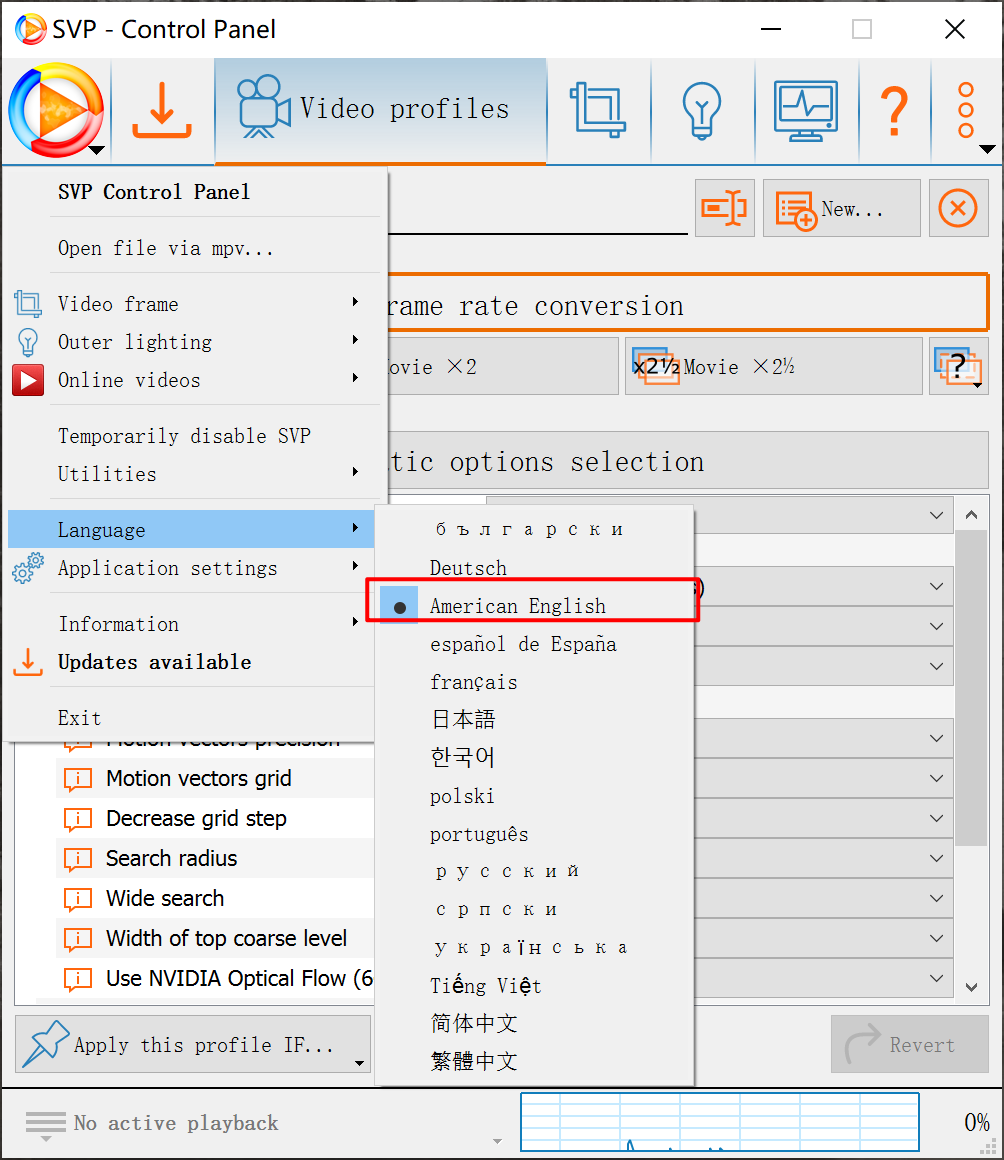Expand dropdown for Motion vectors grid row
The height and width of the screenshot is (1160, 1004).
(936, 778)
